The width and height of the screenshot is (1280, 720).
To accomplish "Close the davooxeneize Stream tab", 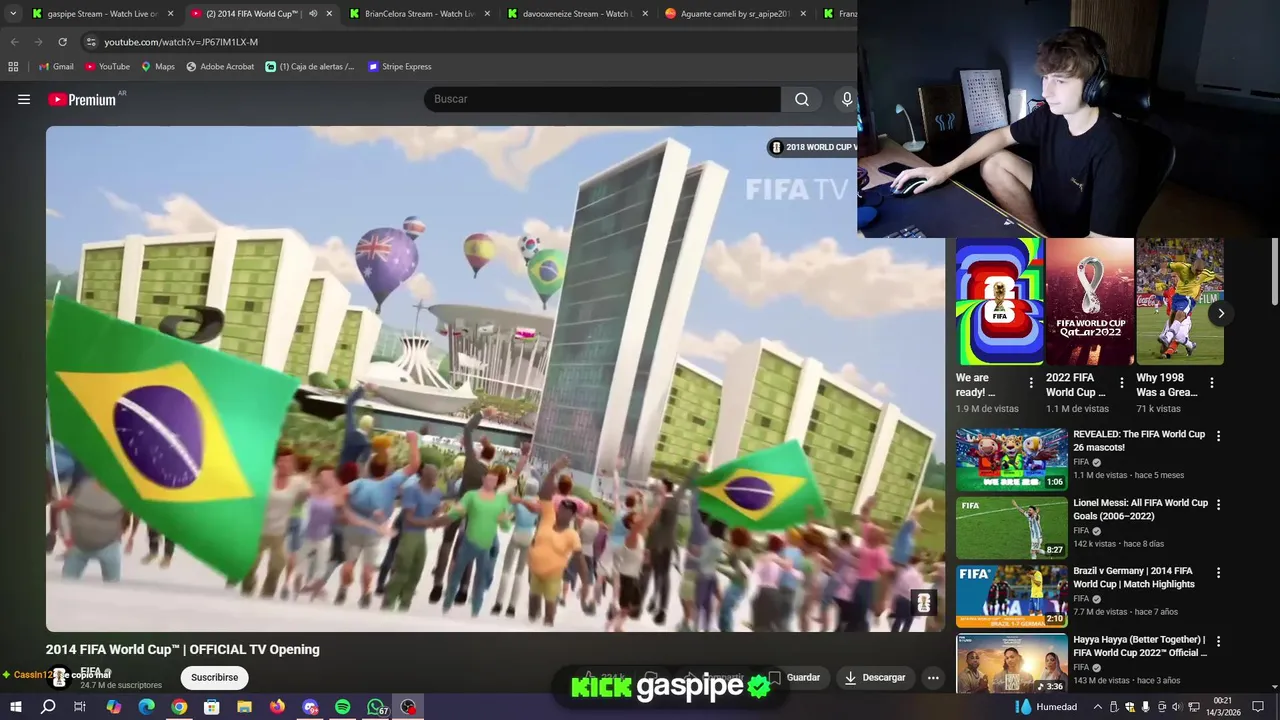I will pos(645,14).
